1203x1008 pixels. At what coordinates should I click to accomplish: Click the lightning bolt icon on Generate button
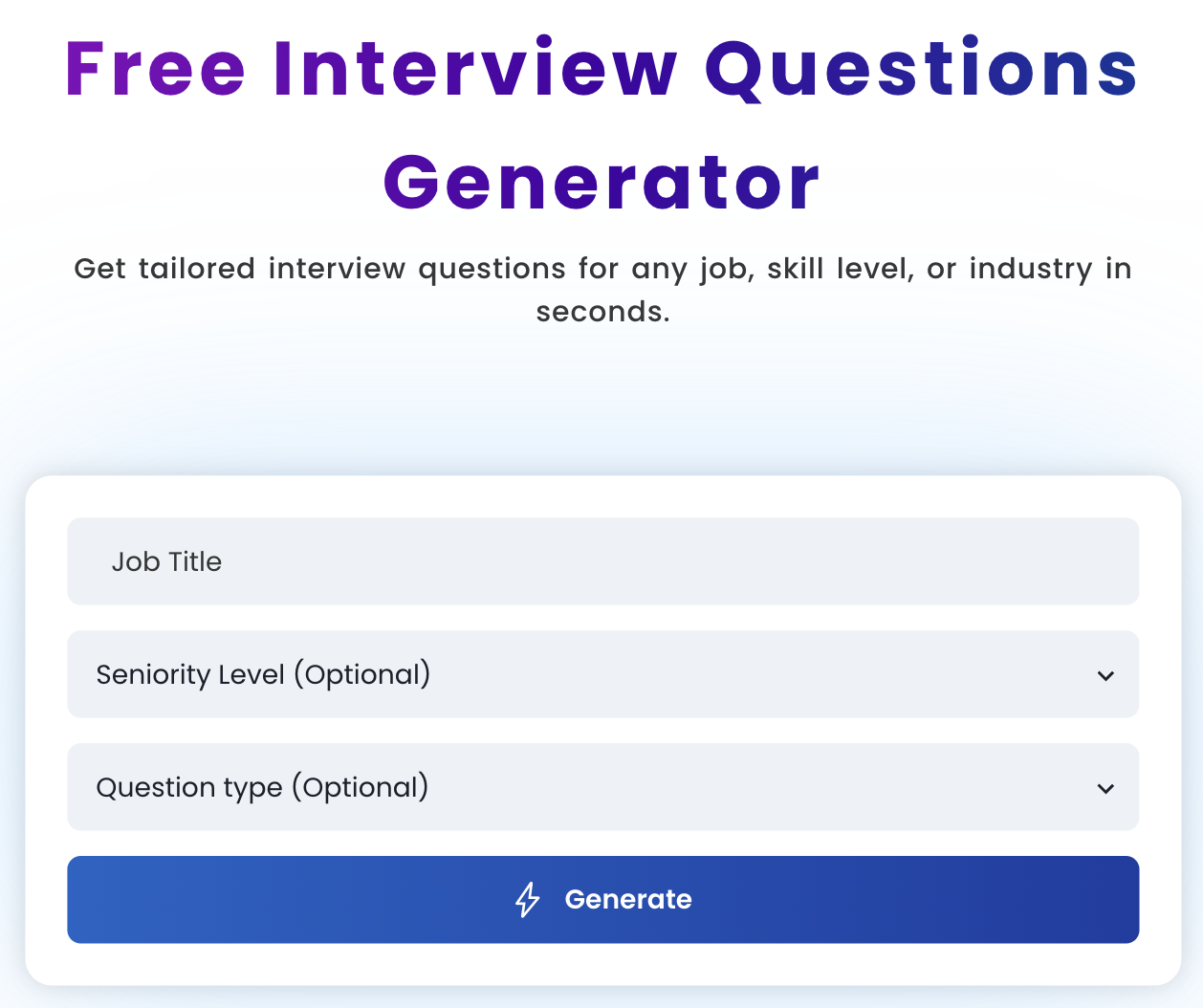click(x=527, y=899)
